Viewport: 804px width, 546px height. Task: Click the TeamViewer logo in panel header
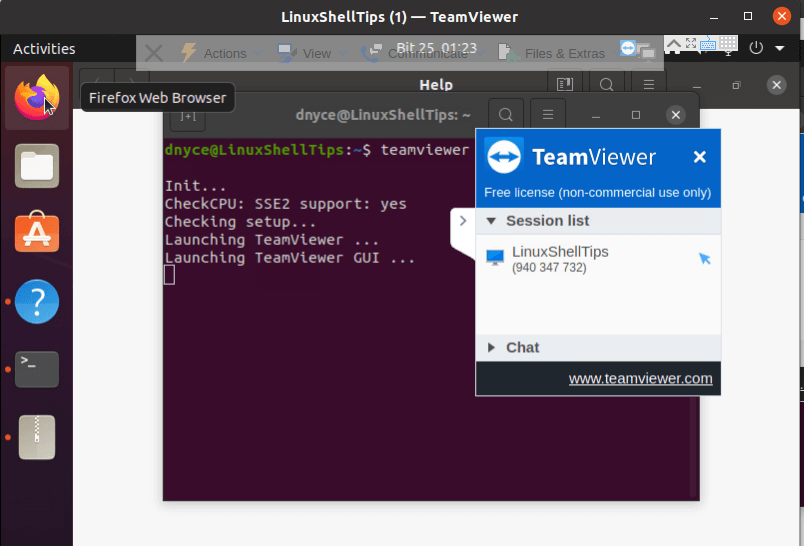pyautogui.click(x=504, y=157)
